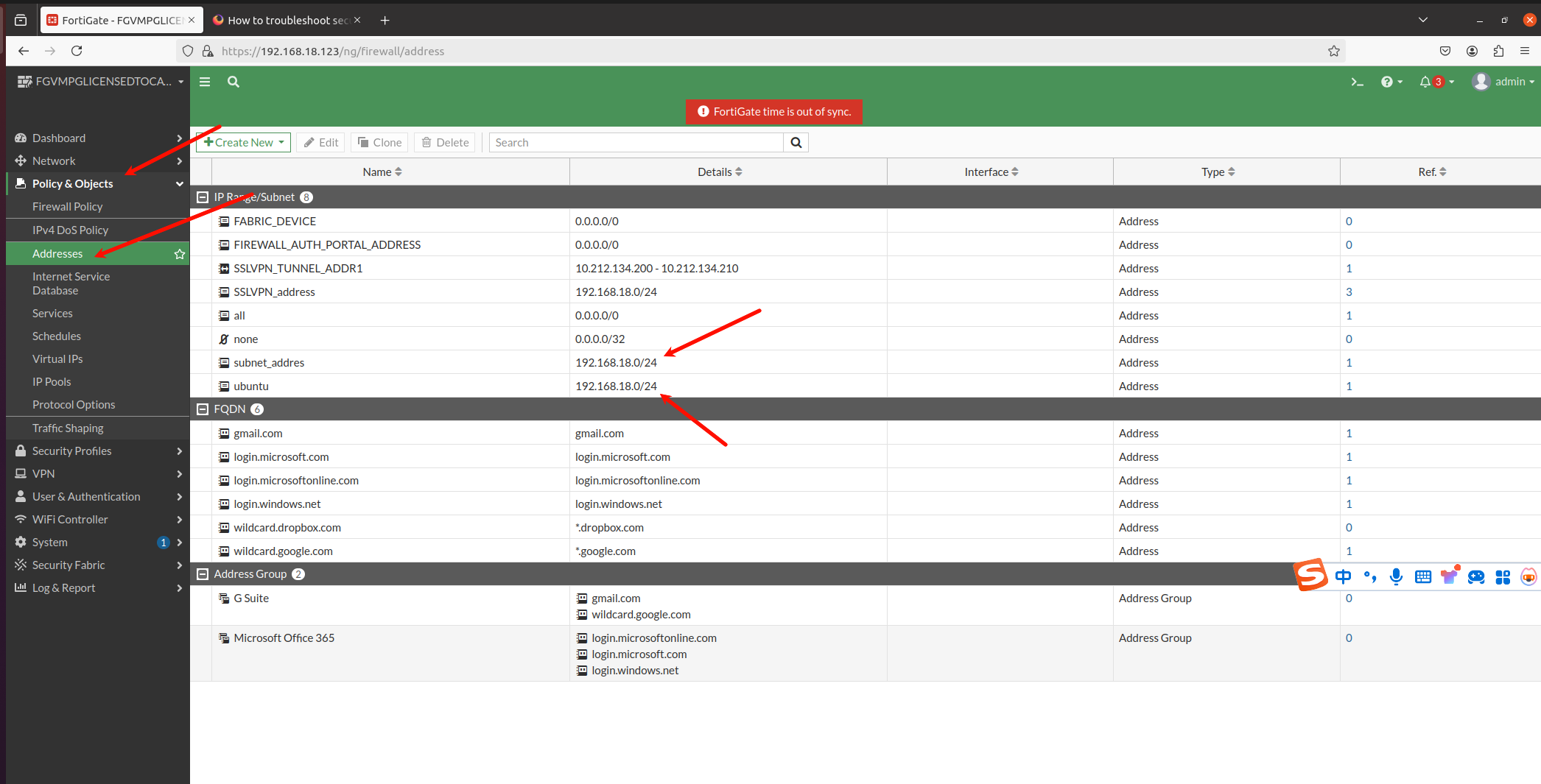This screenshot has width=1541, height=784.
Task: Expand the Dashboard menu
Action: pos(98,138)
